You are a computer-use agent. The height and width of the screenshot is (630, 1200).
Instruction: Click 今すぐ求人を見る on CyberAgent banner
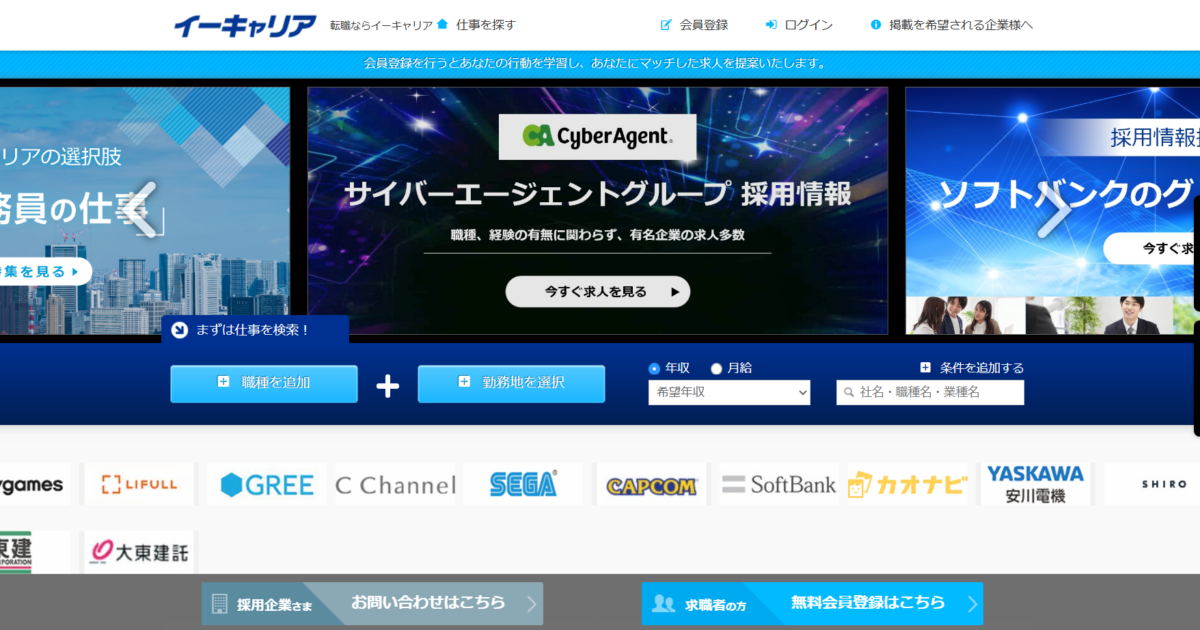(x=597, y=292)
